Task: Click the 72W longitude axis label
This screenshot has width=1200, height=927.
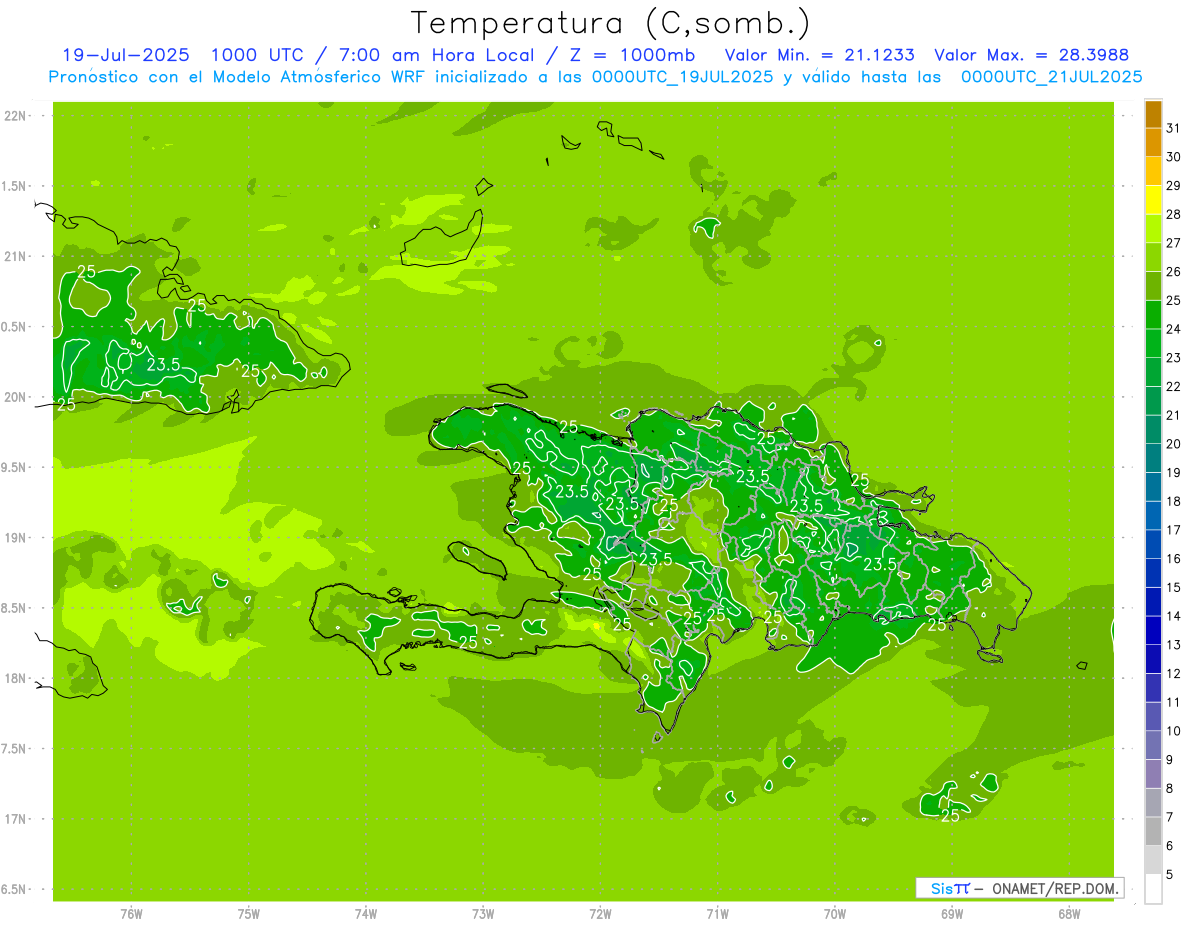Action: (x=600, y=913)
